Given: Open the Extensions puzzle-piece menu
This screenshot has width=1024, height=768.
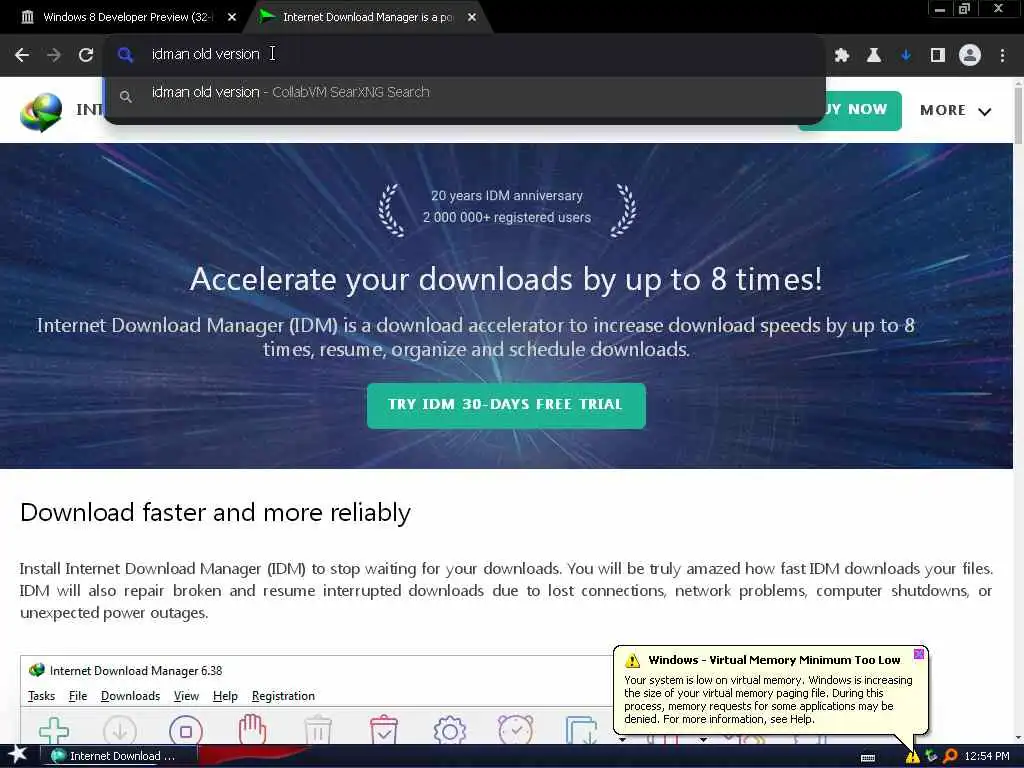Looking at the screenshot, I should (842, 55).
